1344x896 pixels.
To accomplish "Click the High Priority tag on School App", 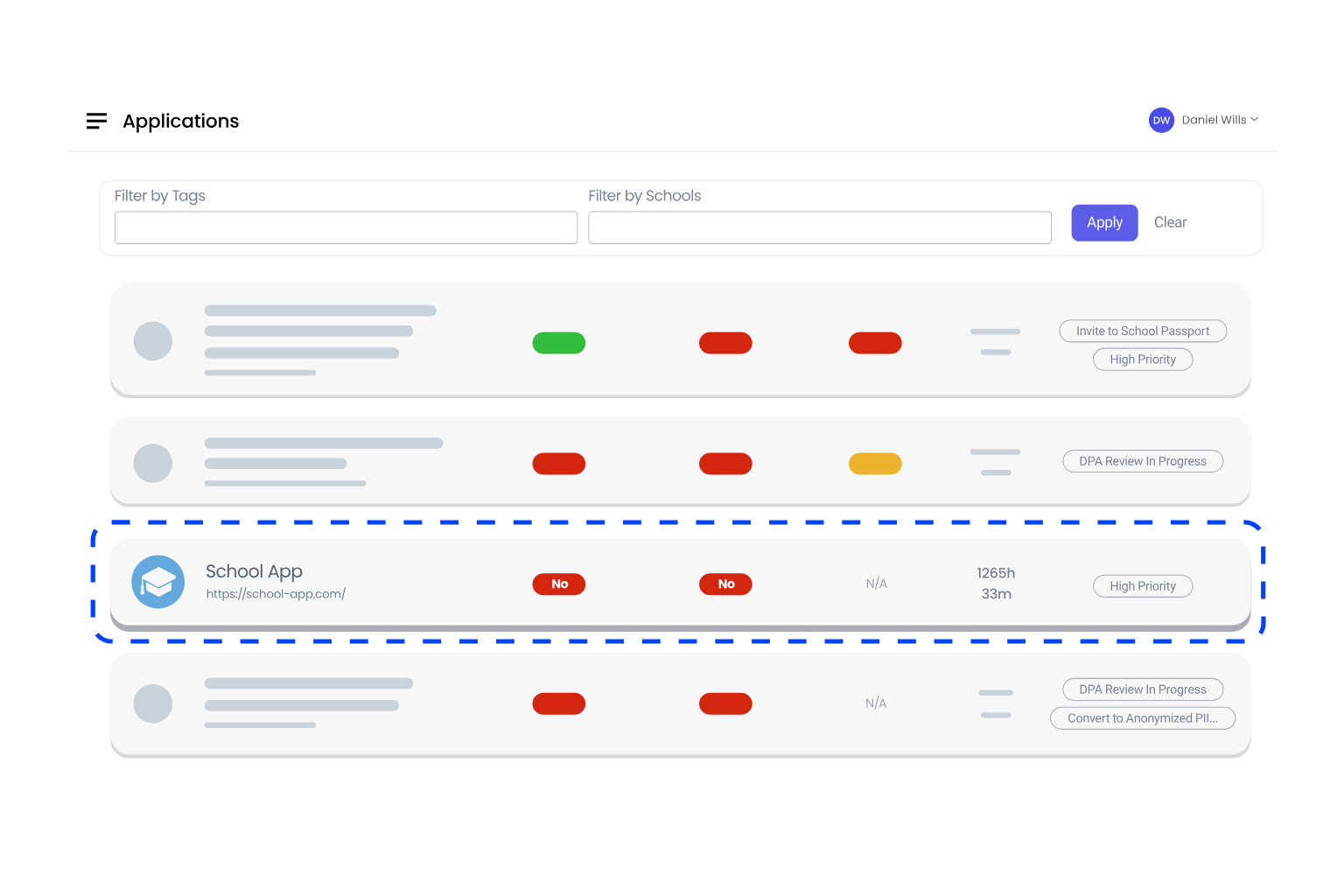I will pos(1142,586).
